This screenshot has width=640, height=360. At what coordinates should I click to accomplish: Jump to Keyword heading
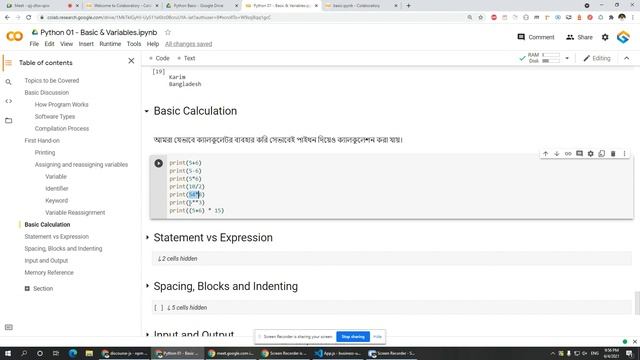click(x=57, y=201)
